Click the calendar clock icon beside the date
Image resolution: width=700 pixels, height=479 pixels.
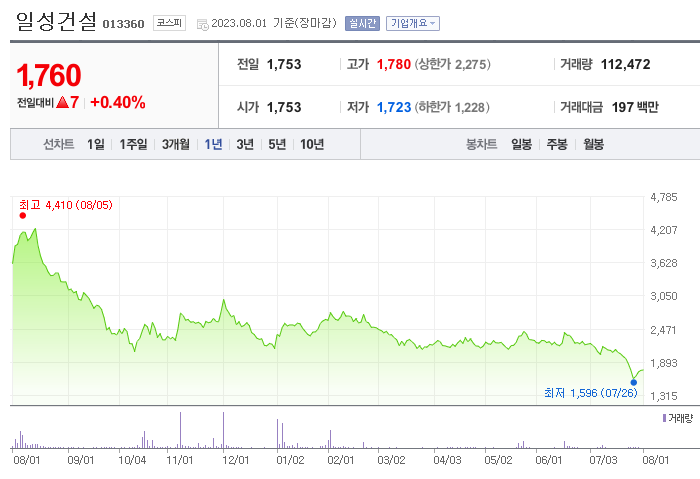(203, 24)
